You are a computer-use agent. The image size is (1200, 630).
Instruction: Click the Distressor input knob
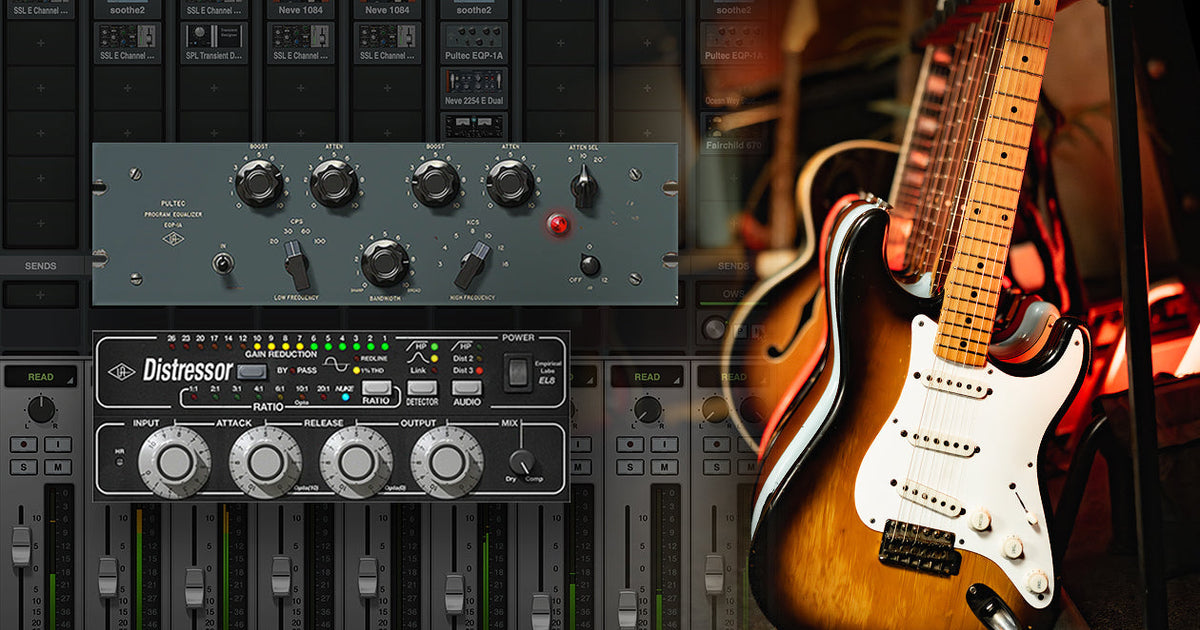tap(174, 461)
